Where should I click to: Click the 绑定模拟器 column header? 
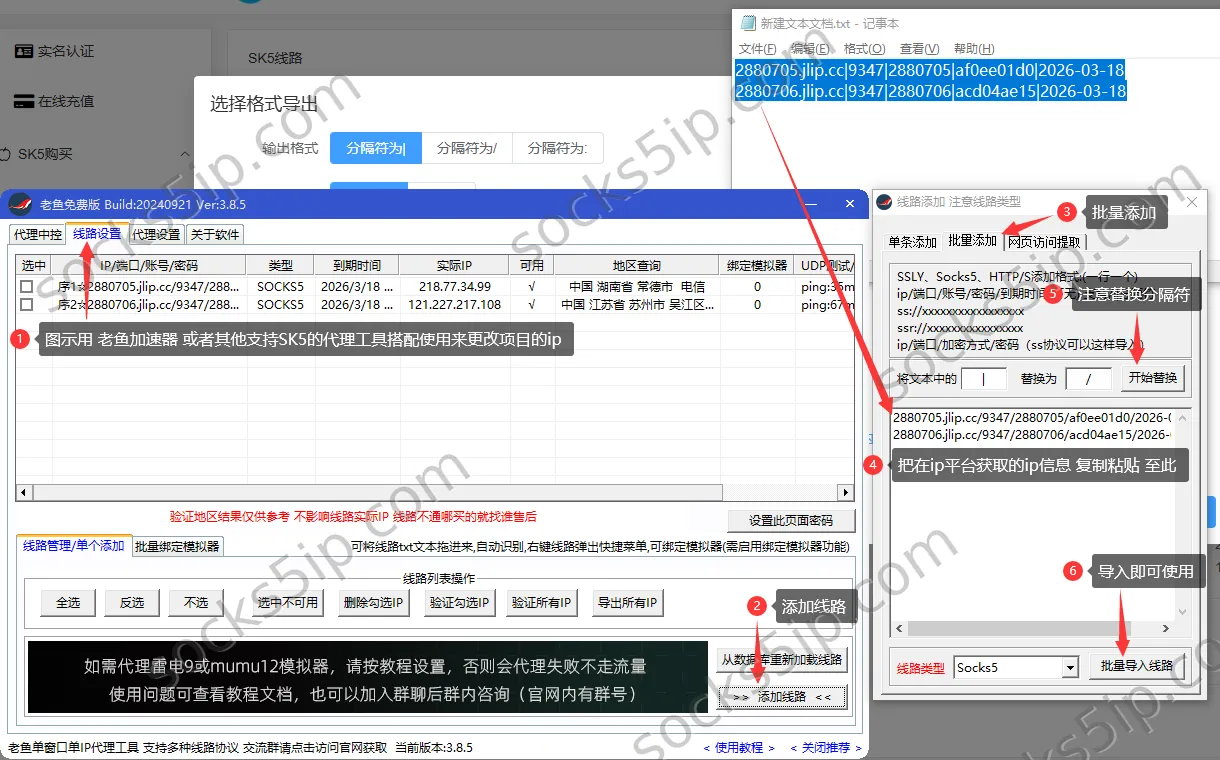coord(757,265)
